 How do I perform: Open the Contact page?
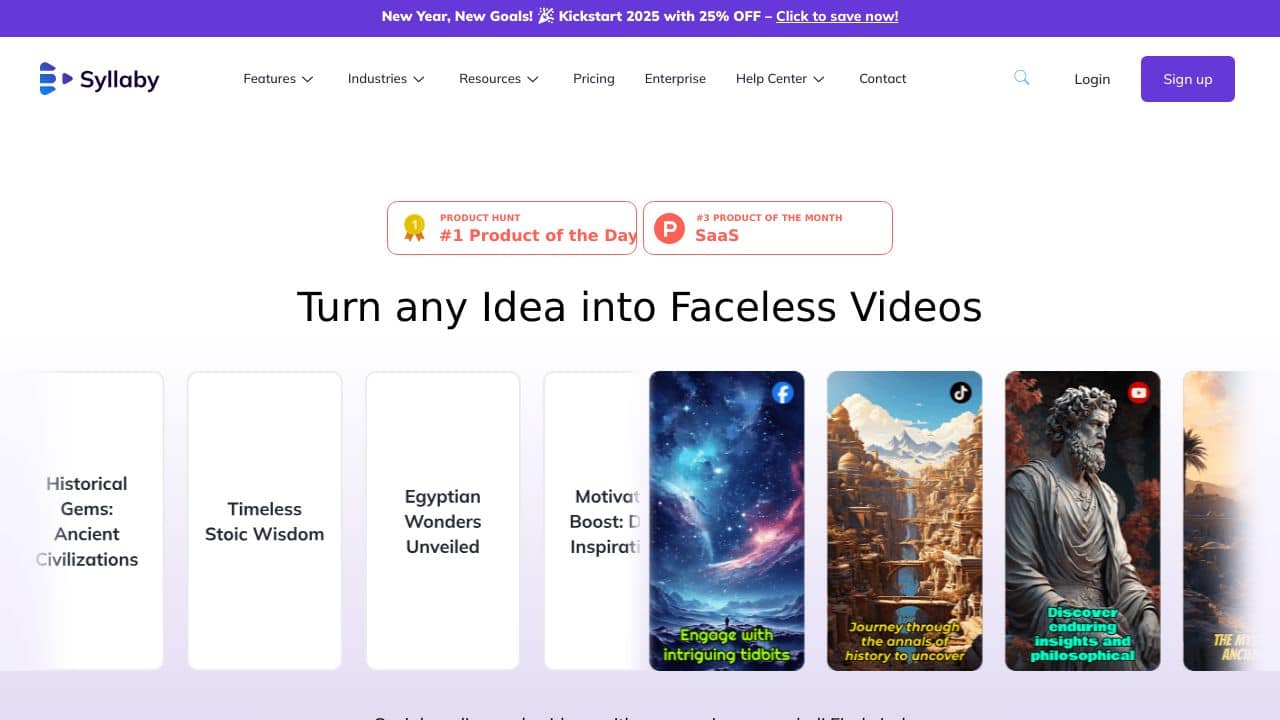pyautogui.click(x=883, y=79)
